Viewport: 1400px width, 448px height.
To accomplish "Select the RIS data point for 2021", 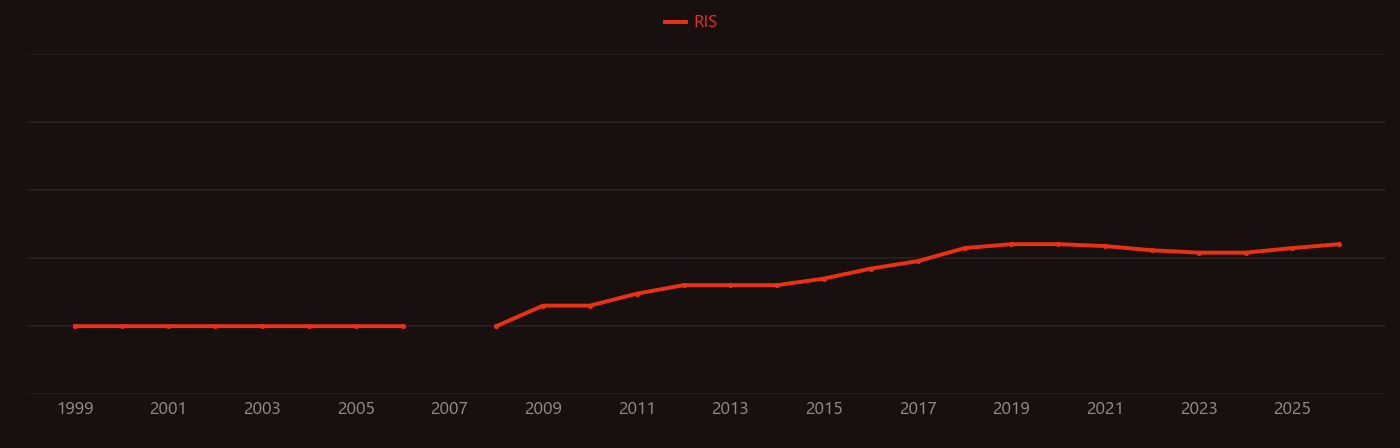I will [1105, 246].
